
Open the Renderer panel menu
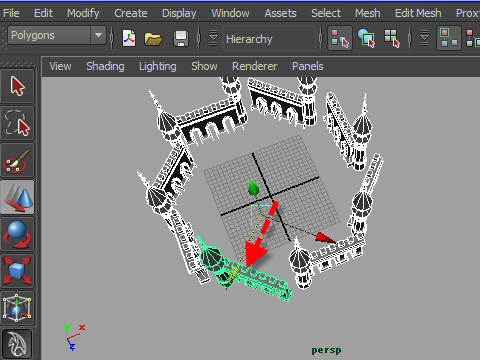[x=254, y=66]
